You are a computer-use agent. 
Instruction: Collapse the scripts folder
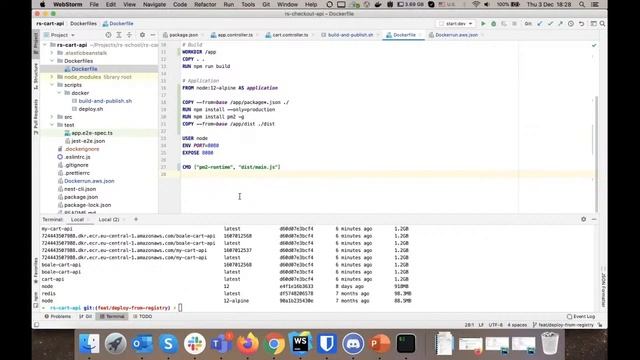(x=52, y=85)
